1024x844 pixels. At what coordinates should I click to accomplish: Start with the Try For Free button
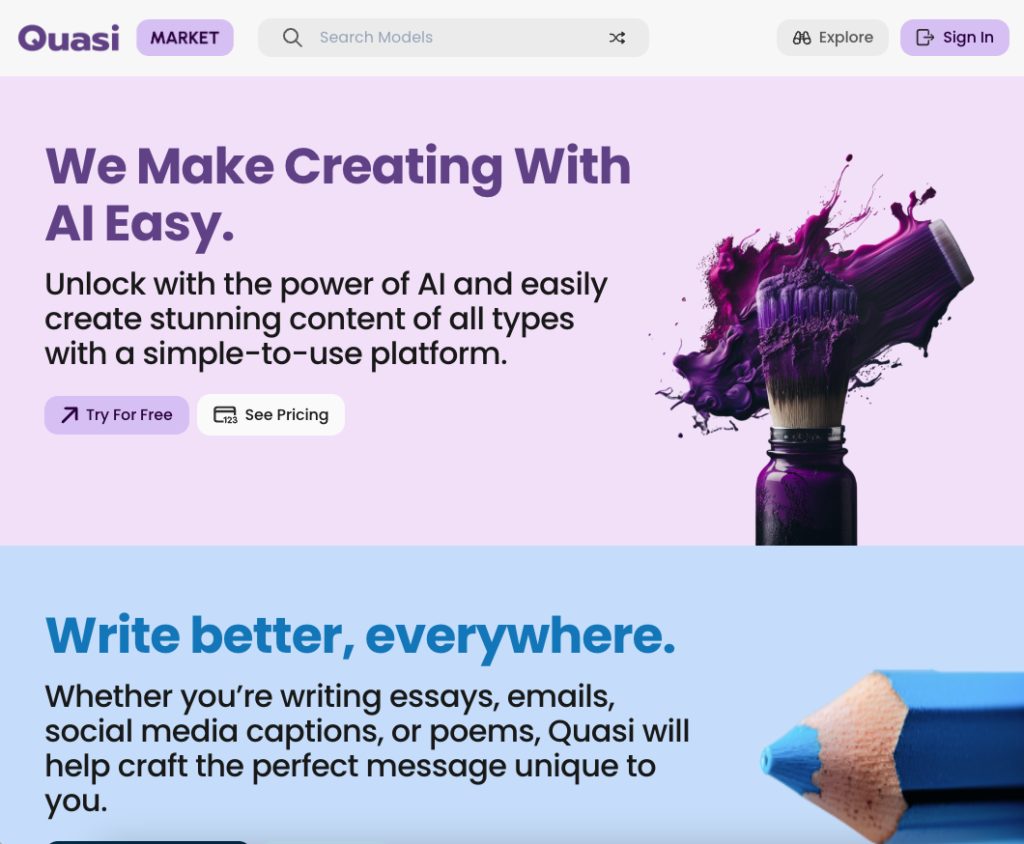117,415
